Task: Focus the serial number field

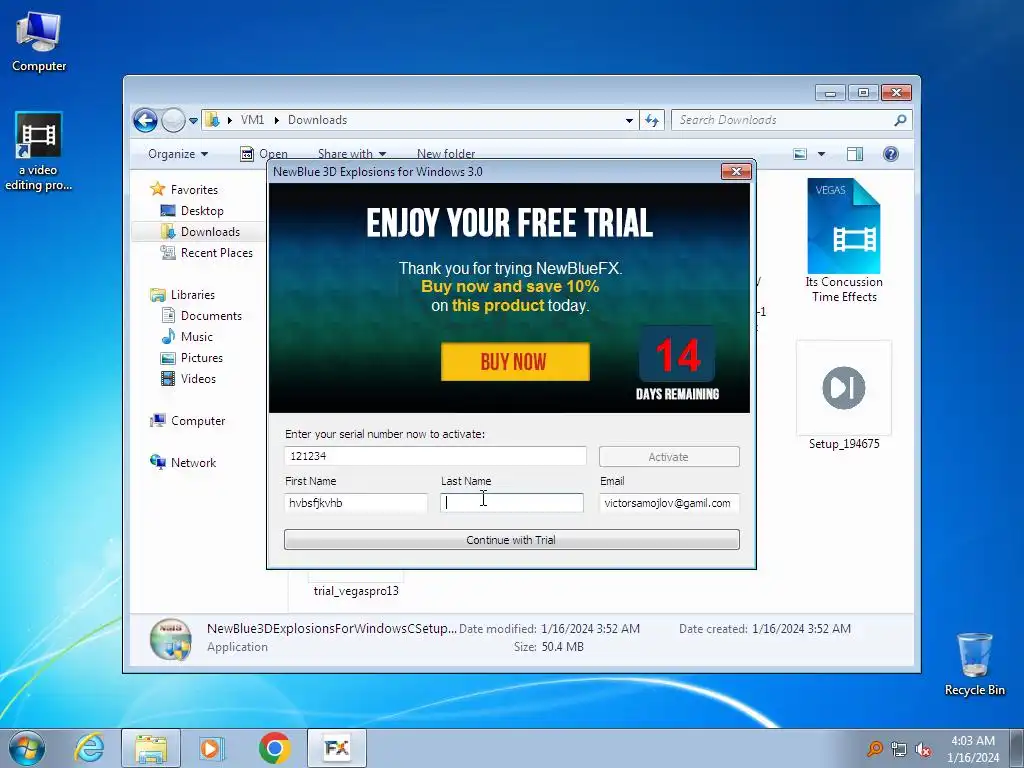Action: tap(435, 456)
